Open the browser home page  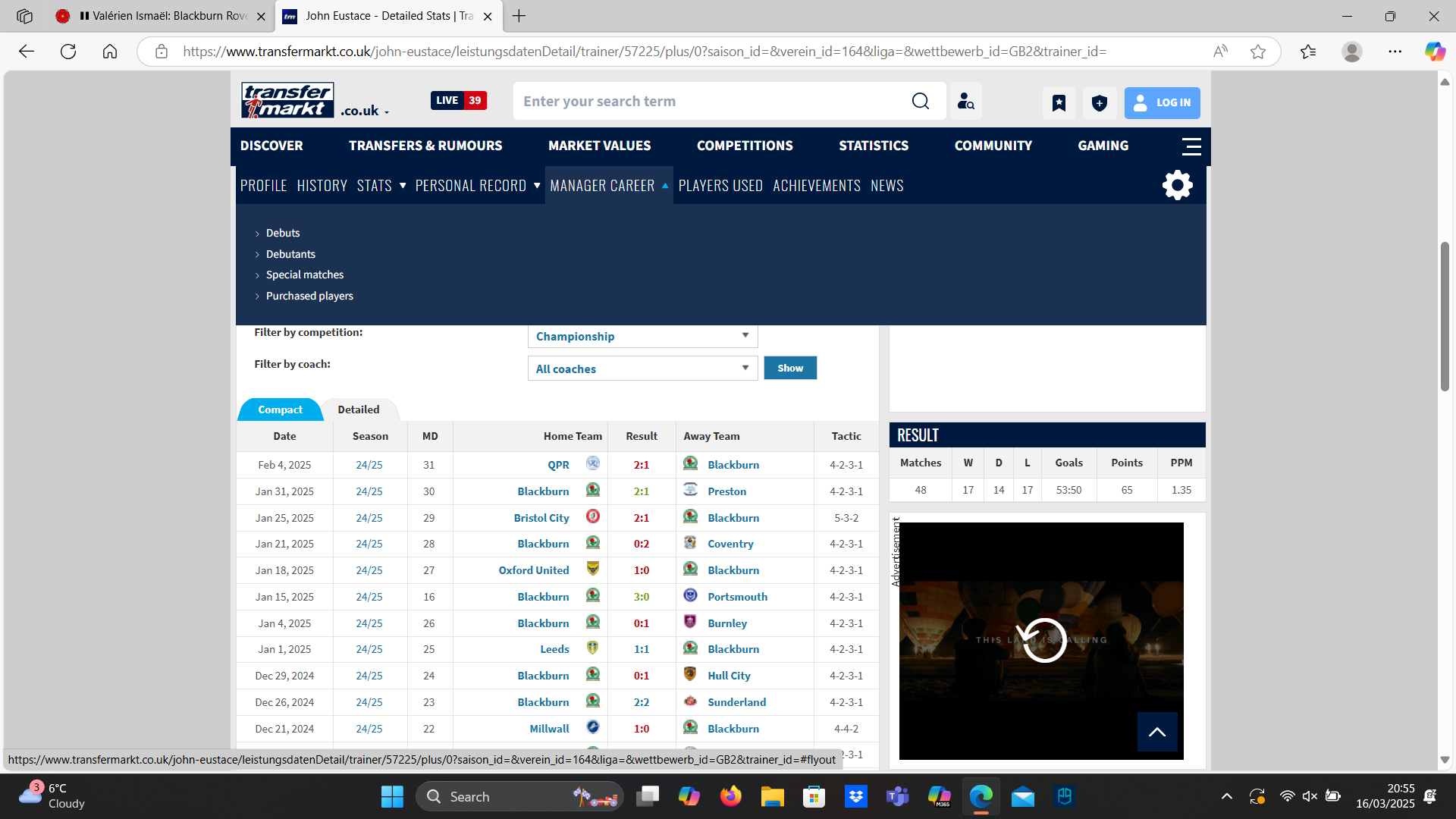(110, 52)
